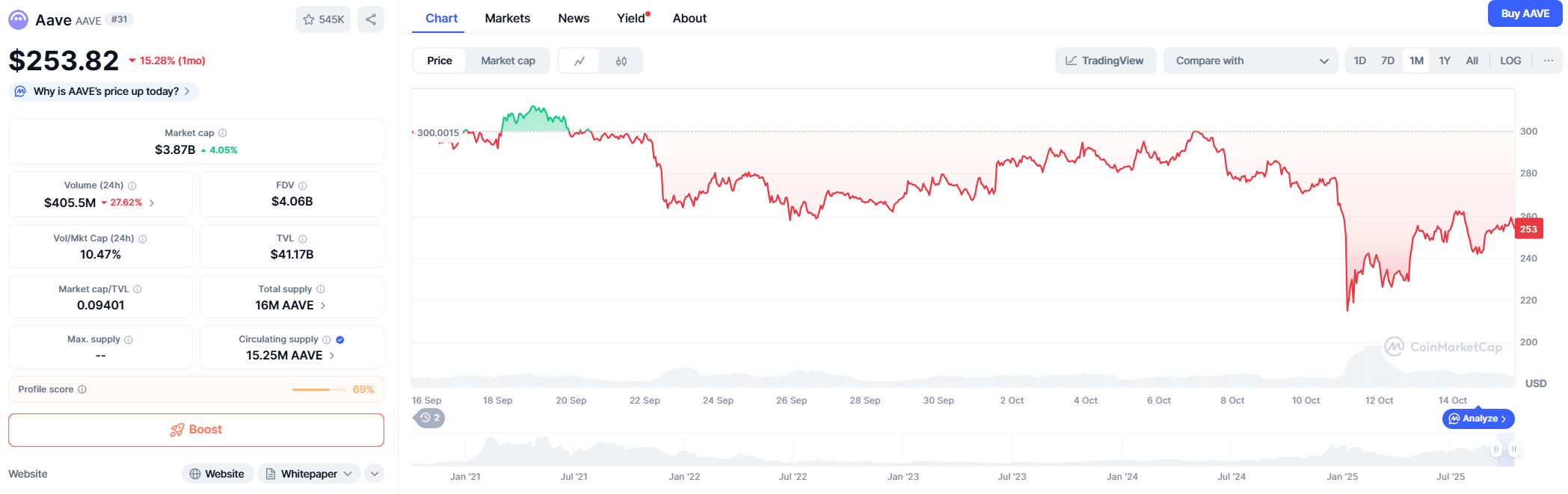
Task: Set chart range to All
Action: (1472, 61)
